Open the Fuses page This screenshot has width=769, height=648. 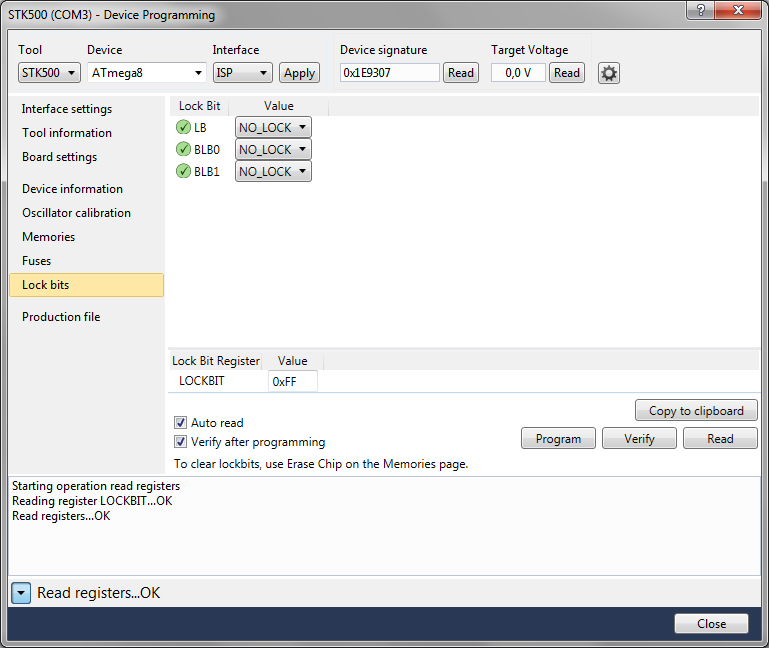(36, 261)
